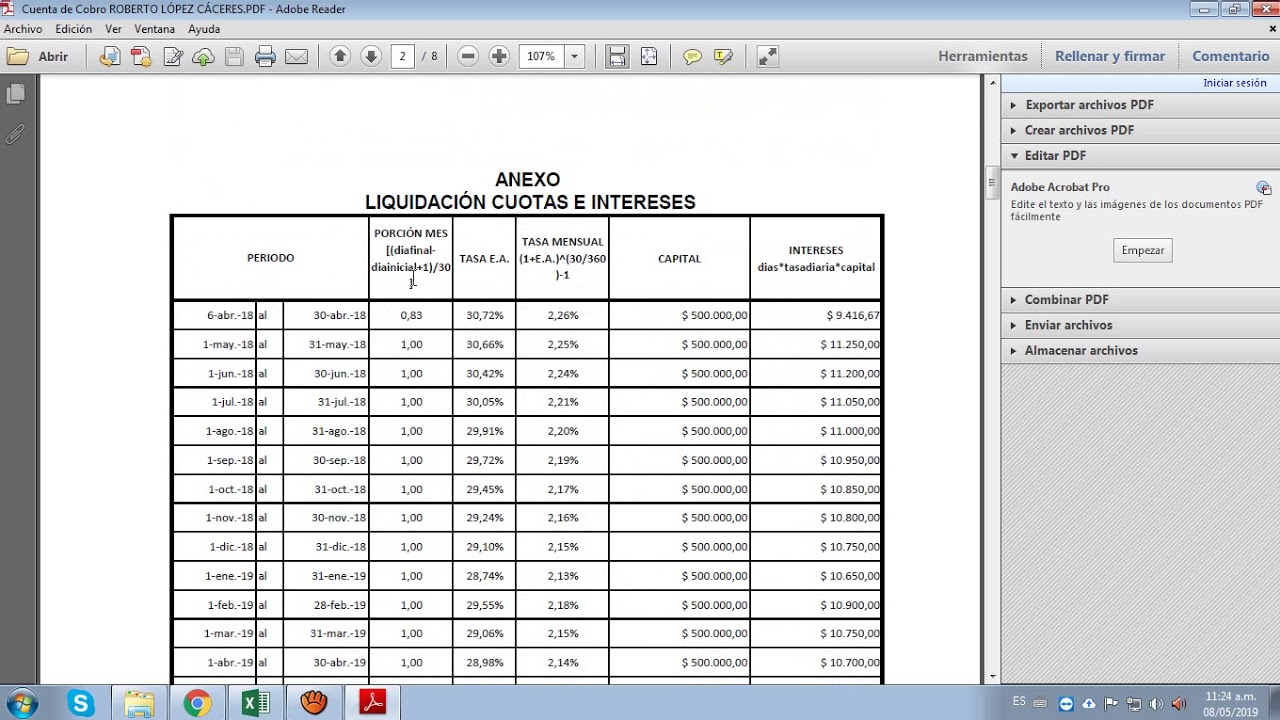Open the Ver menu
The width and height of the screenshot is (1280, 720).
click(x=113, y=29)
